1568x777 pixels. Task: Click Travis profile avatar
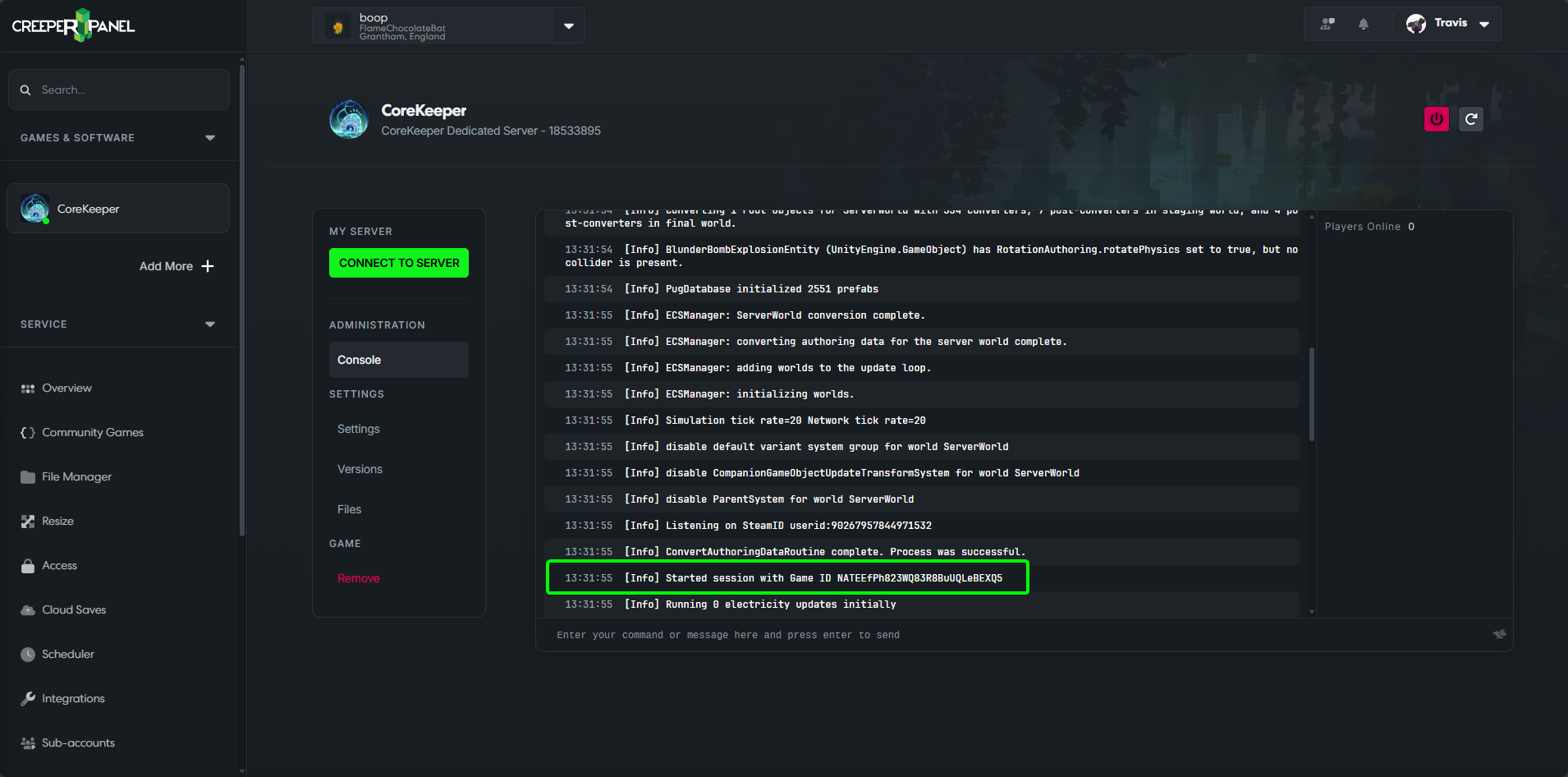1416,24
